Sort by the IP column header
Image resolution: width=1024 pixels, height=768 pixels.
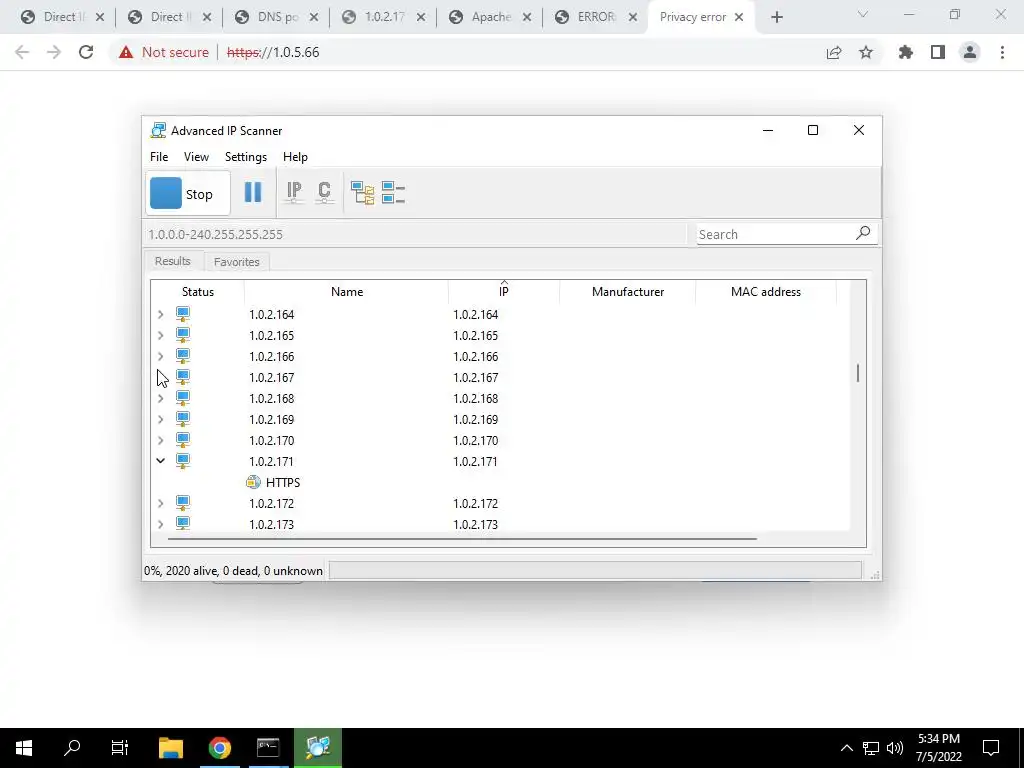(x=504, y=292)
